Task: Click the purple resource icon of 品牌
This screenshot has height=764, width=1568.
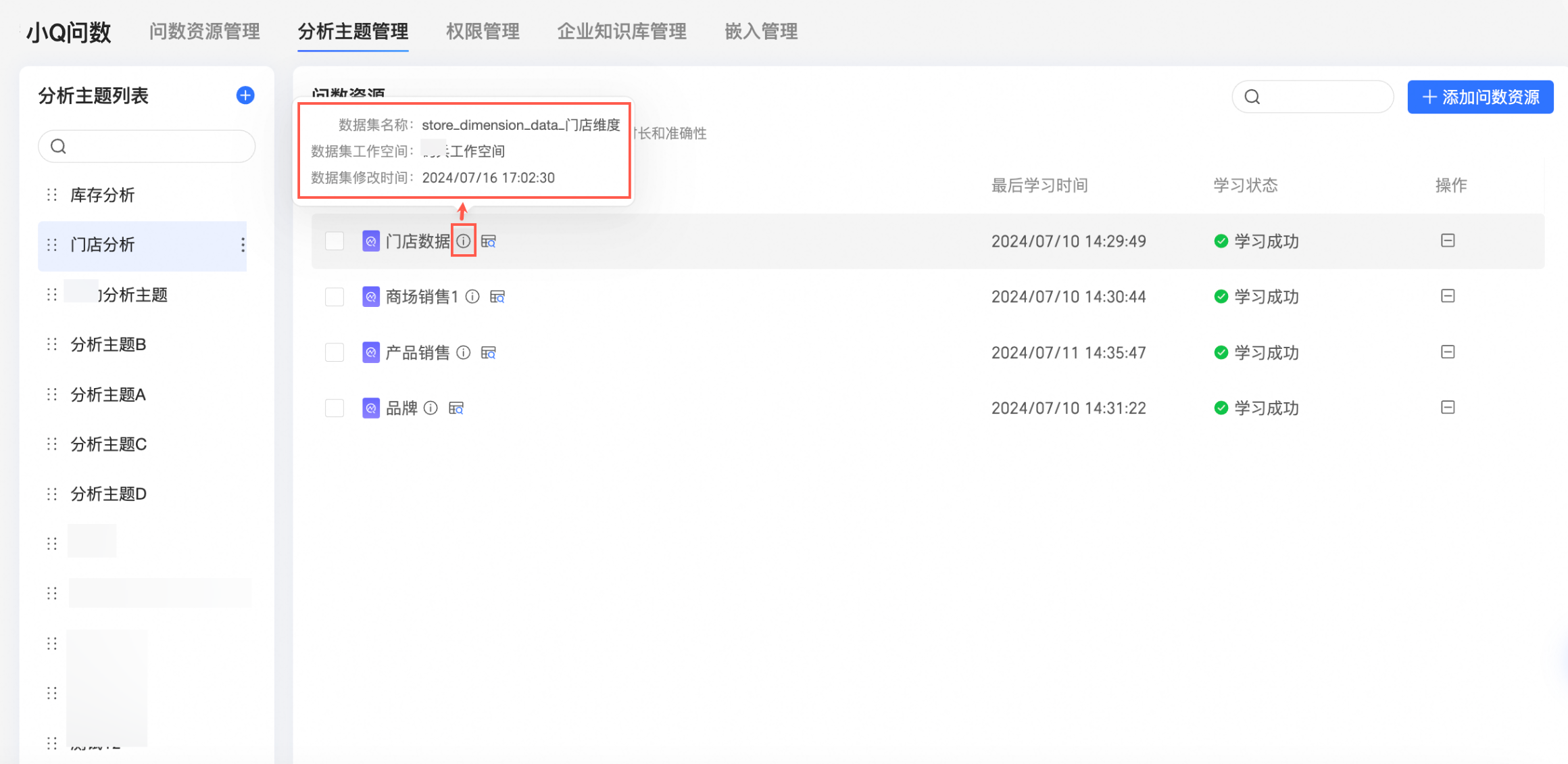Action: coord(371,408)
